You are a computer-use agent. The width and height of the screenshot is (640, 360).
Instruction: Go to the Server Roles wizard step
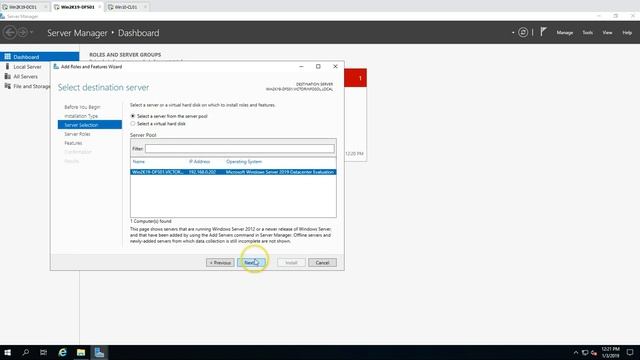(x=77, y=134)
